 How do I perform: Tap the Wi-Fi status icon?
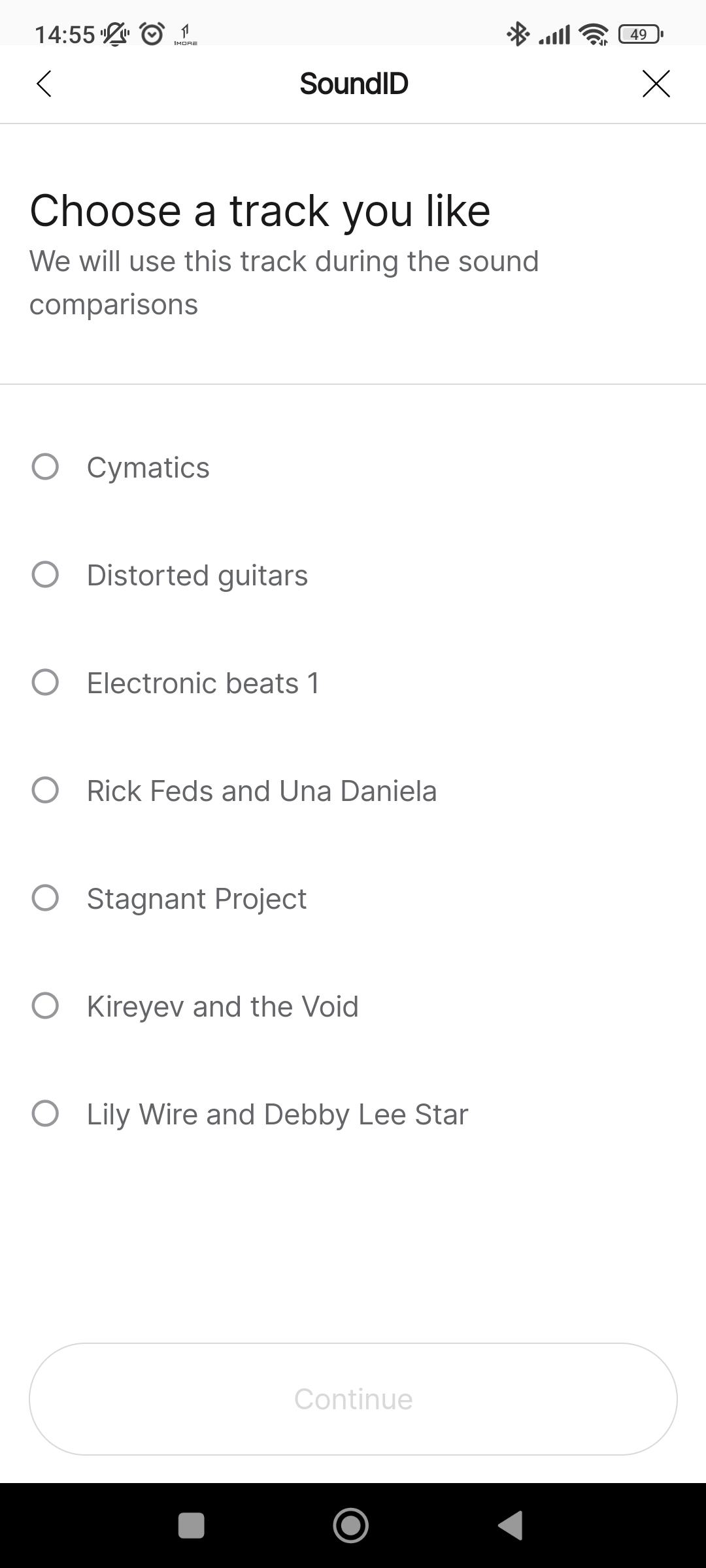tap(594, 34)
